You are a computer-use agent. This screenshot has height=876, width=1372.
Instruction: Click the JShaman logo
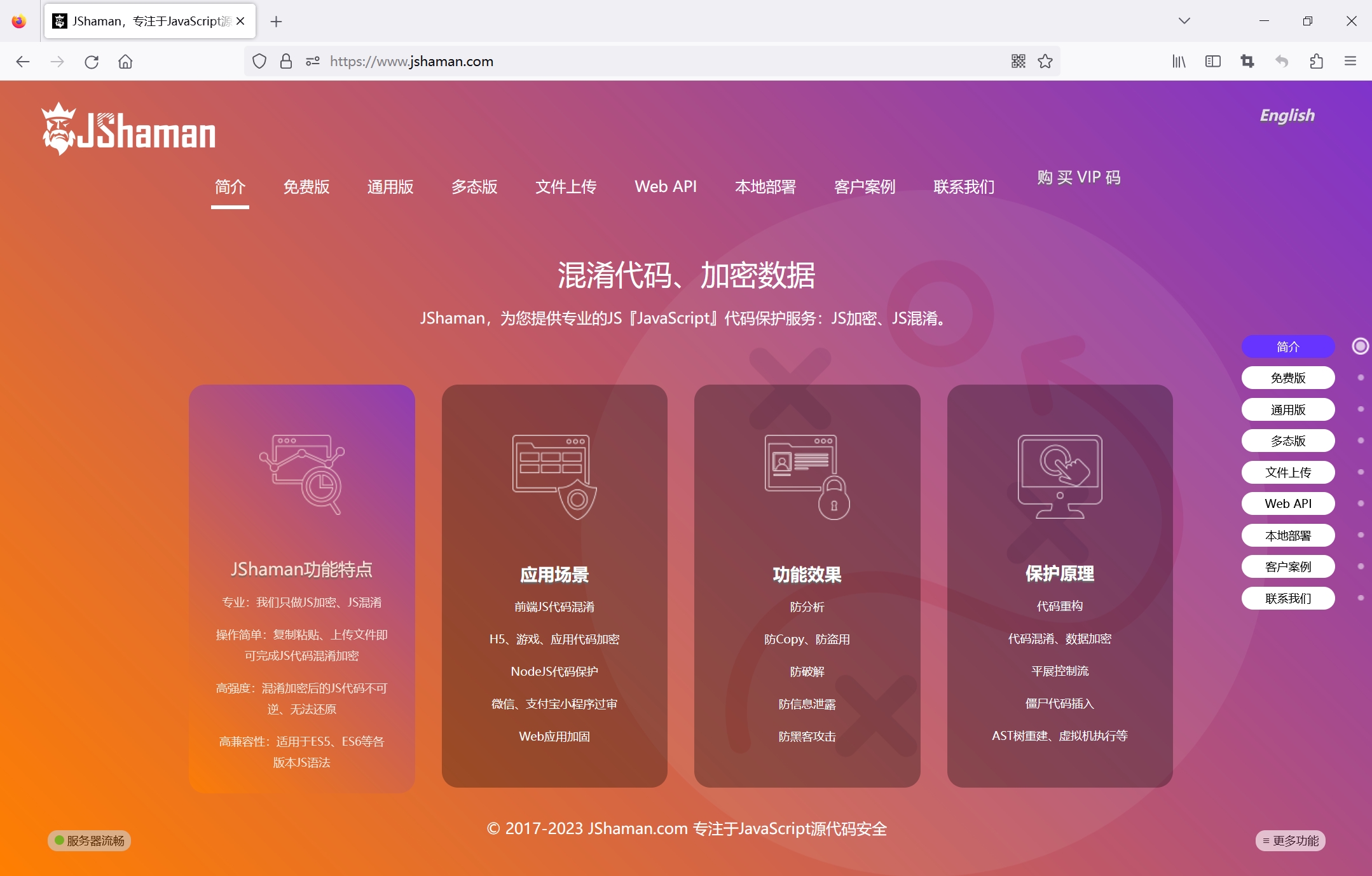tap(128, 129)
